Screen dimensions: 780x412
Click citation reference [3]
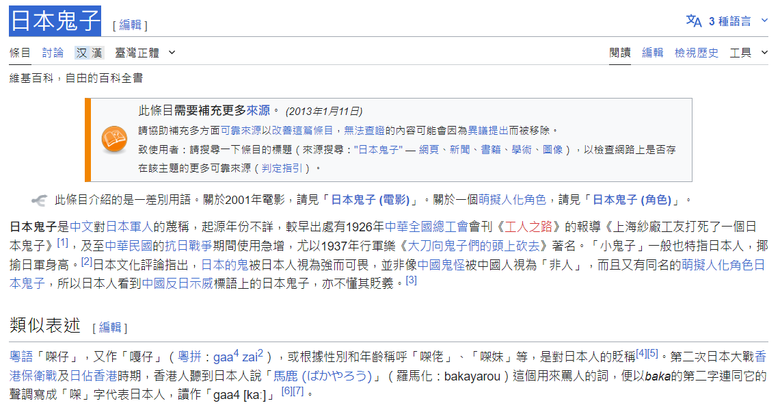click(411, 281)
